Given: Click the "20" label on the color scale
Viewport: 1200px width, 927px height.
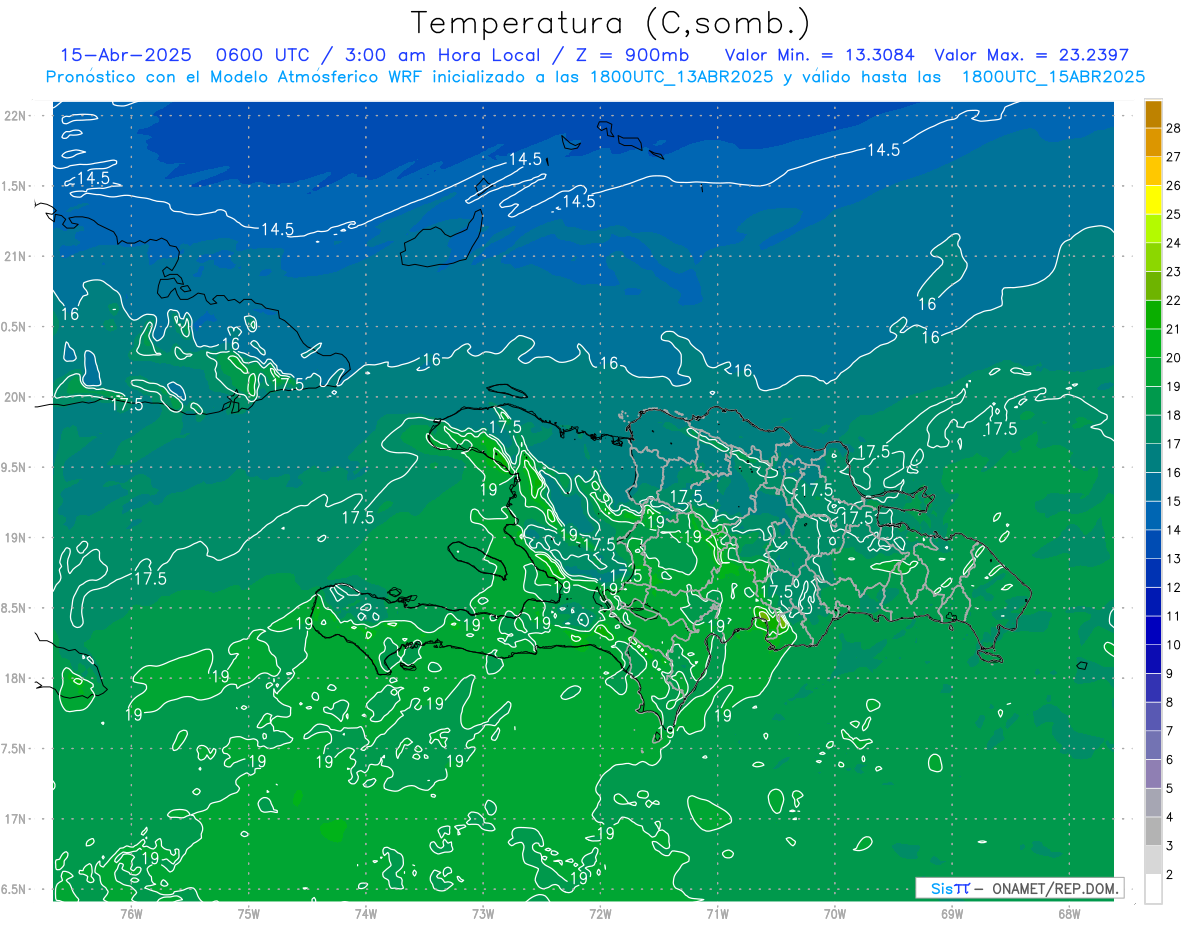Looking at the screenshot, I should point(1174,358).
